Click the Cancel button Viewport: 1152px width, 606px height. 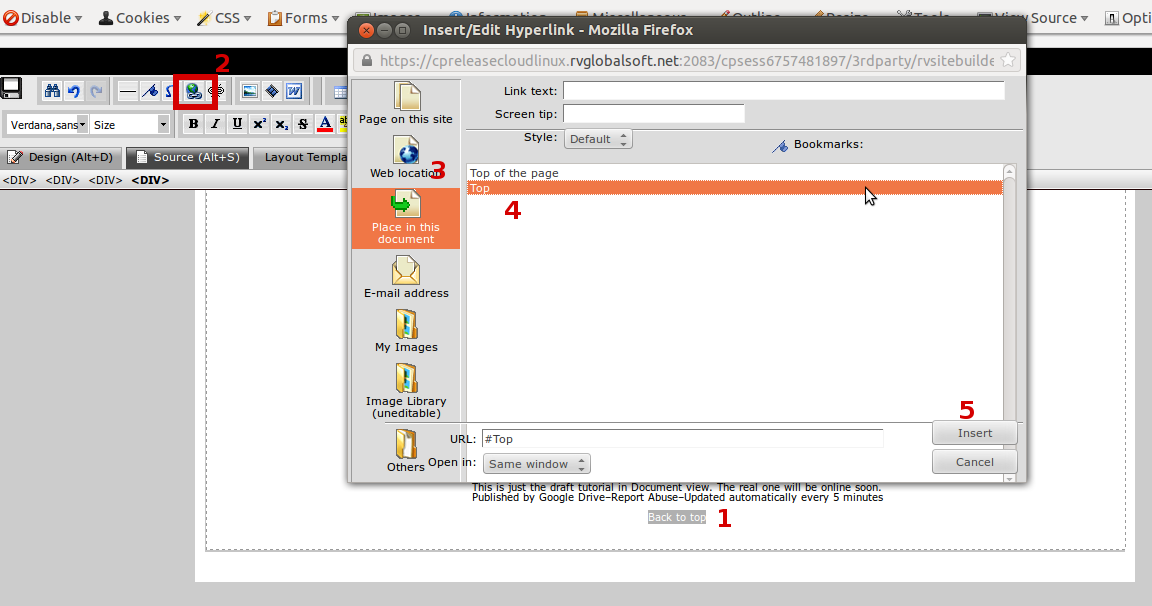tap(974, 462)
